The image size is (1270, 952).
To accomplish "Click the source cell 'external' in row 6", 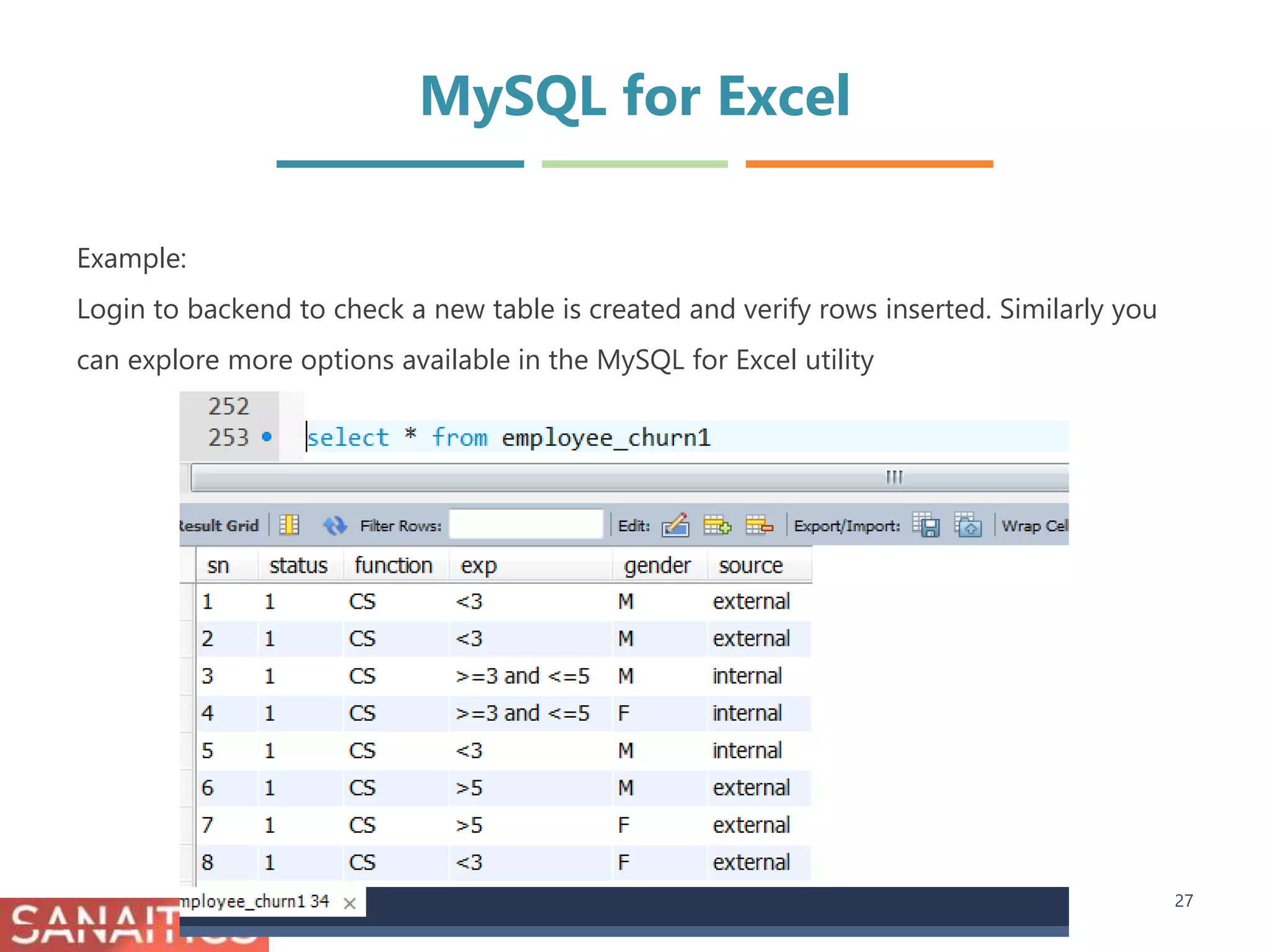I will 760,788.
